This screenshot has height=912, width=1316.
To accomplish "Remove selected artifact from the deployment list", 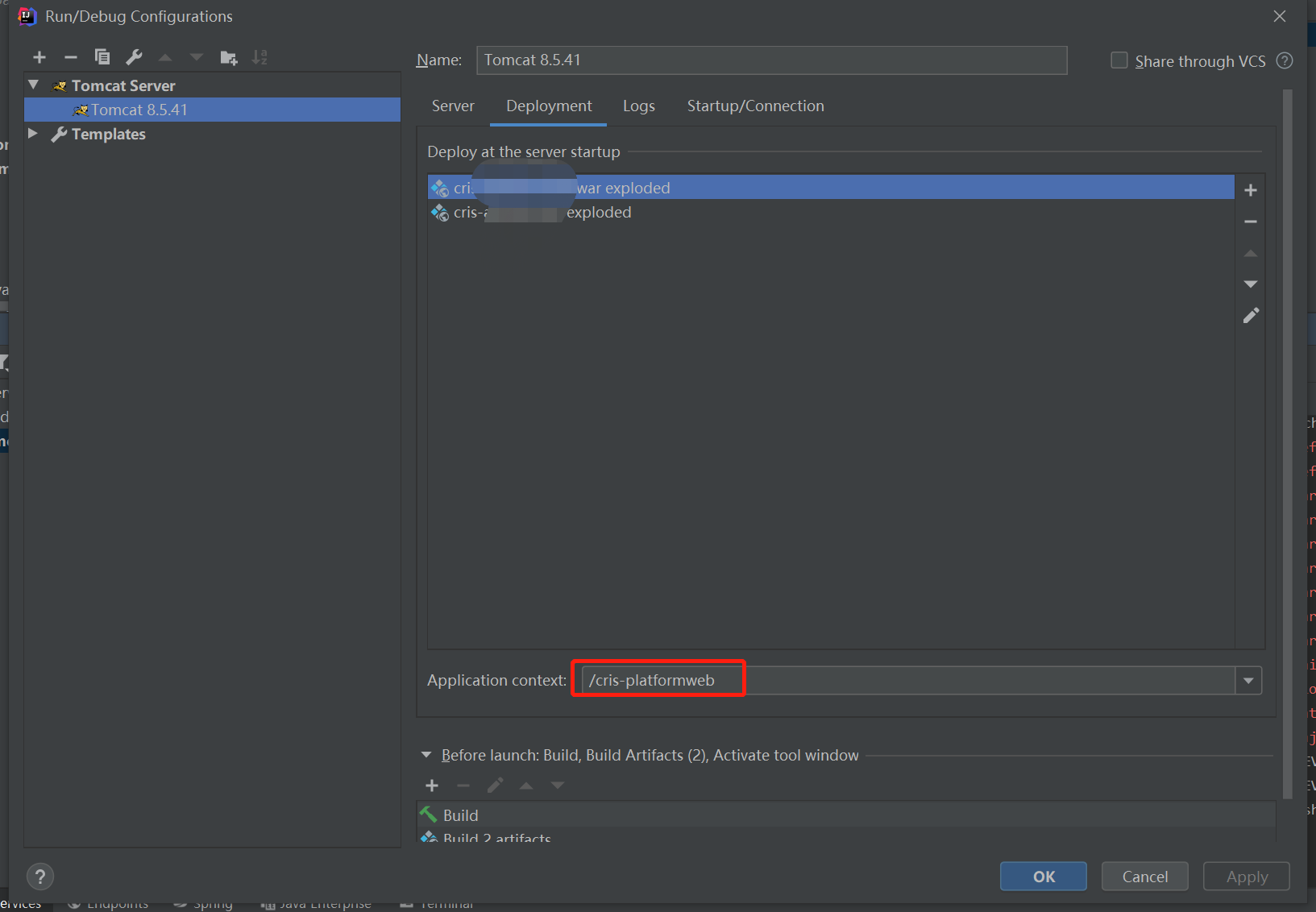I will coord(1251,222).
